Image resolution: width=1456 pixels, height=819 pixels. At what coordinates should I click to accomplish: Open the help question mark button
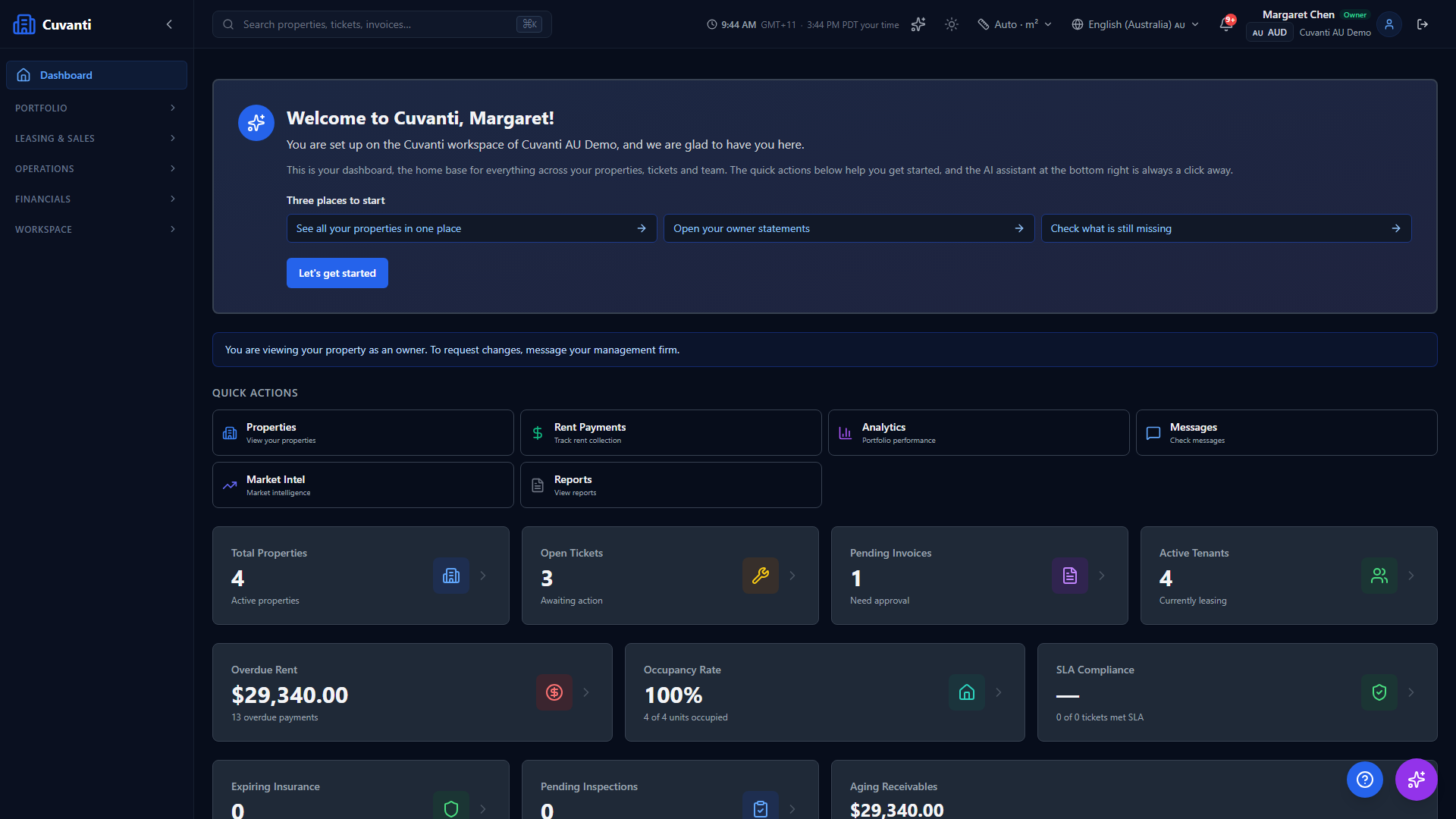pos(1365,780)
